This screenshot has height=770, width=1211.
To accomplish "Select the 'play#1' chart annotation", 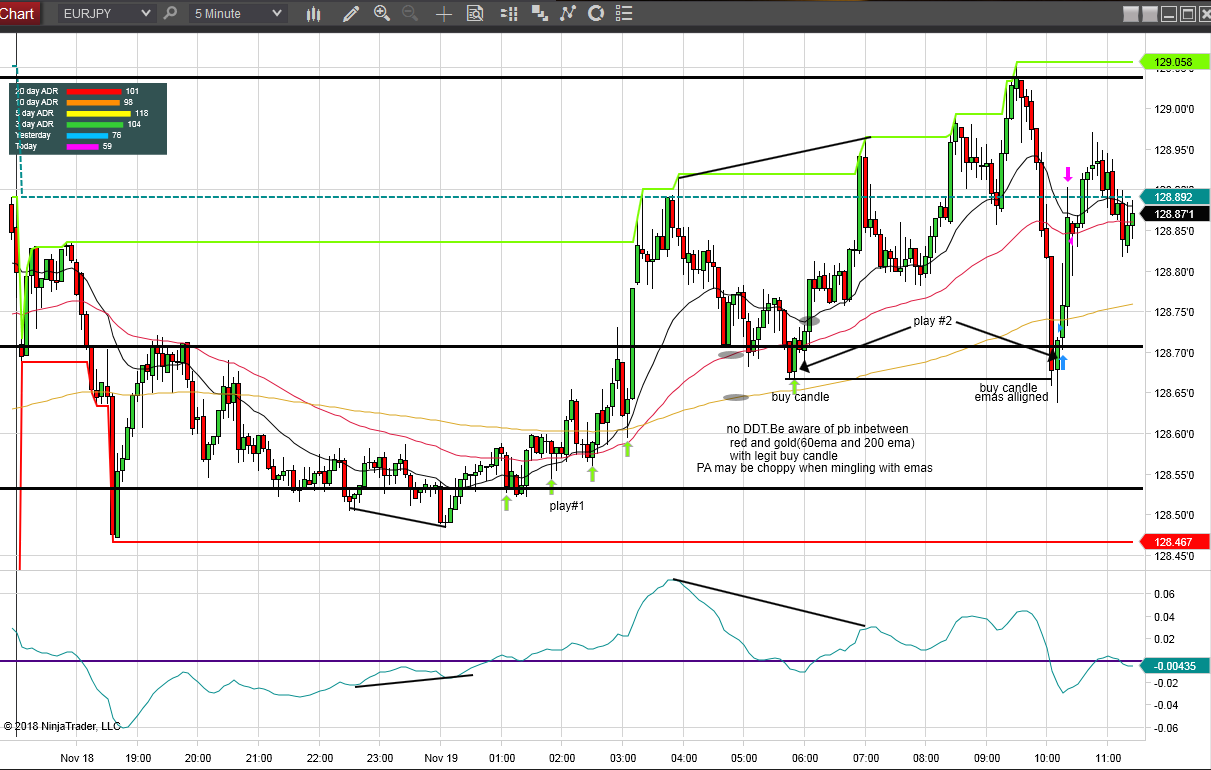I will 567,506.
